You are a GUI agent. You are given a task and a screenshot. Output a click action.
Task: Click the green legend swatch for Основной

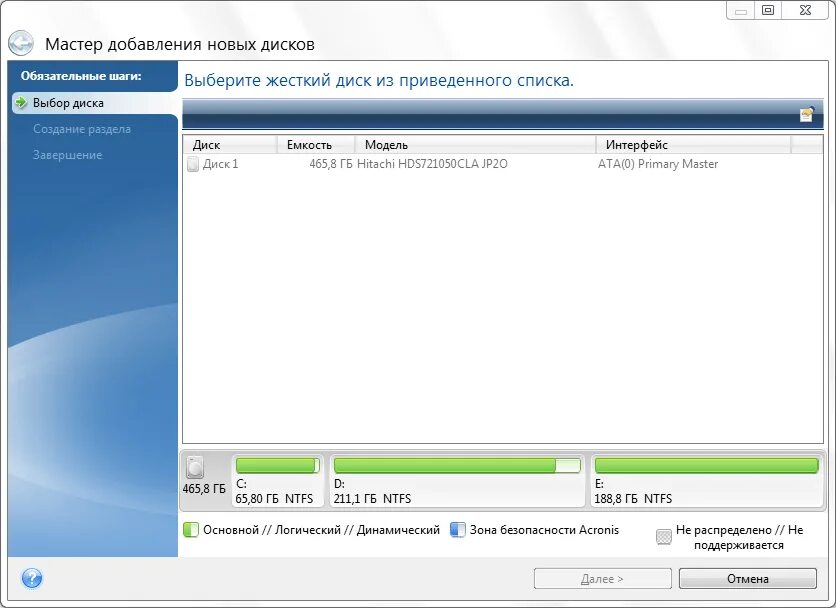[x=190, y=530]
